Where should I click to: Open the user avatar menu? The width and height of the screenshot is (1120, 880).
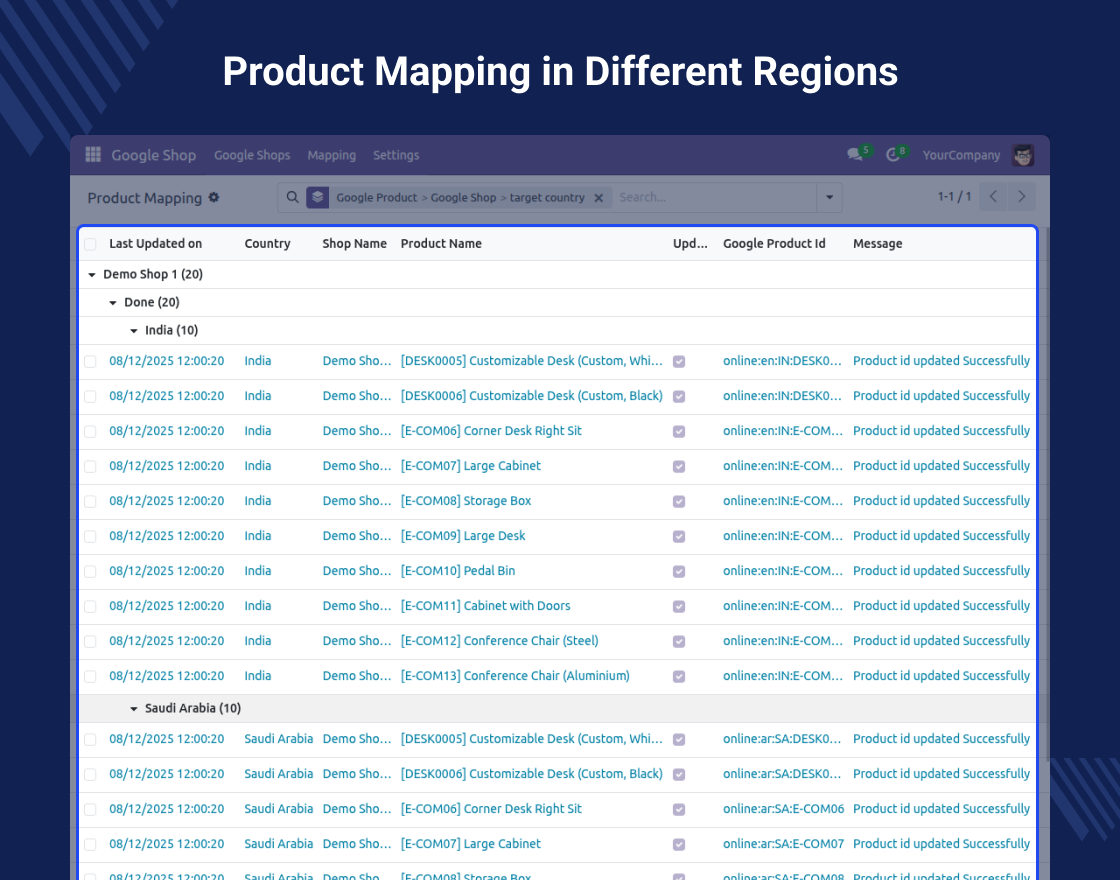pos(1023,155)
